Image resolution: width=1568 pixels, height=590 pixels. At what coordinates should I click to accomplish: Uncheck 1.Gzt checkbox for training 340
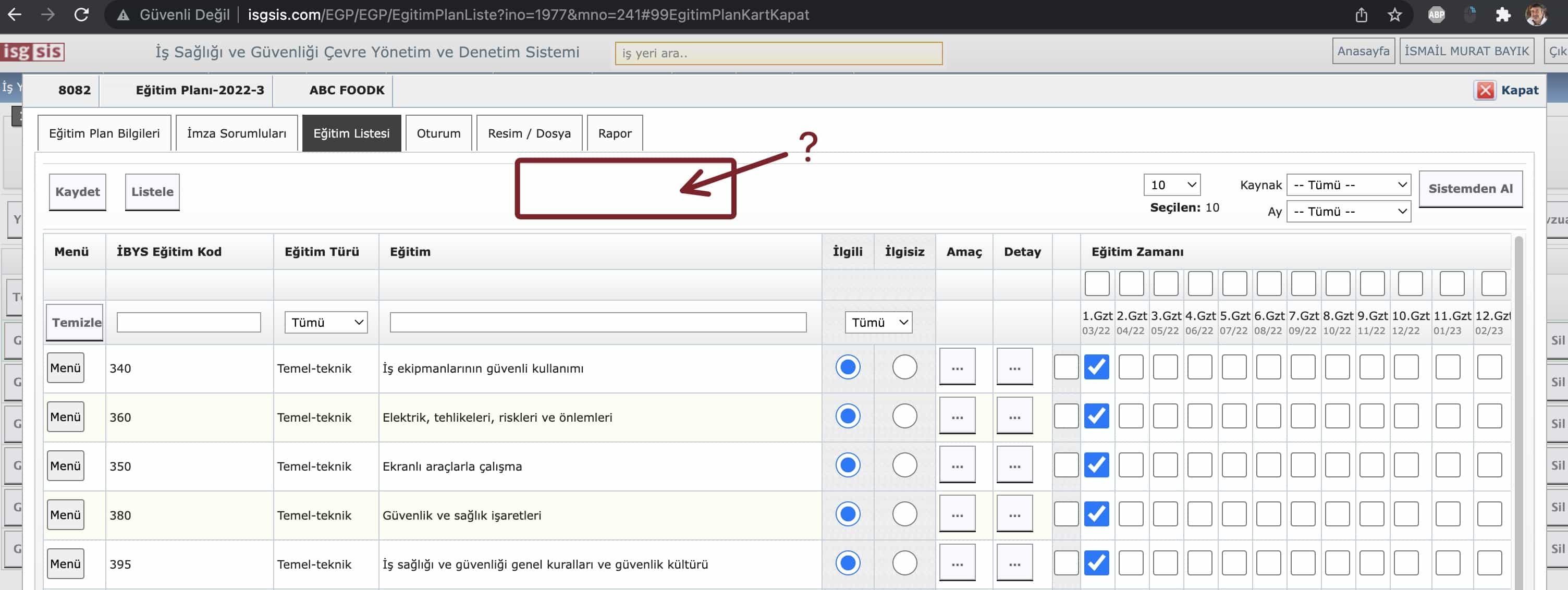tap(1096, 367)
